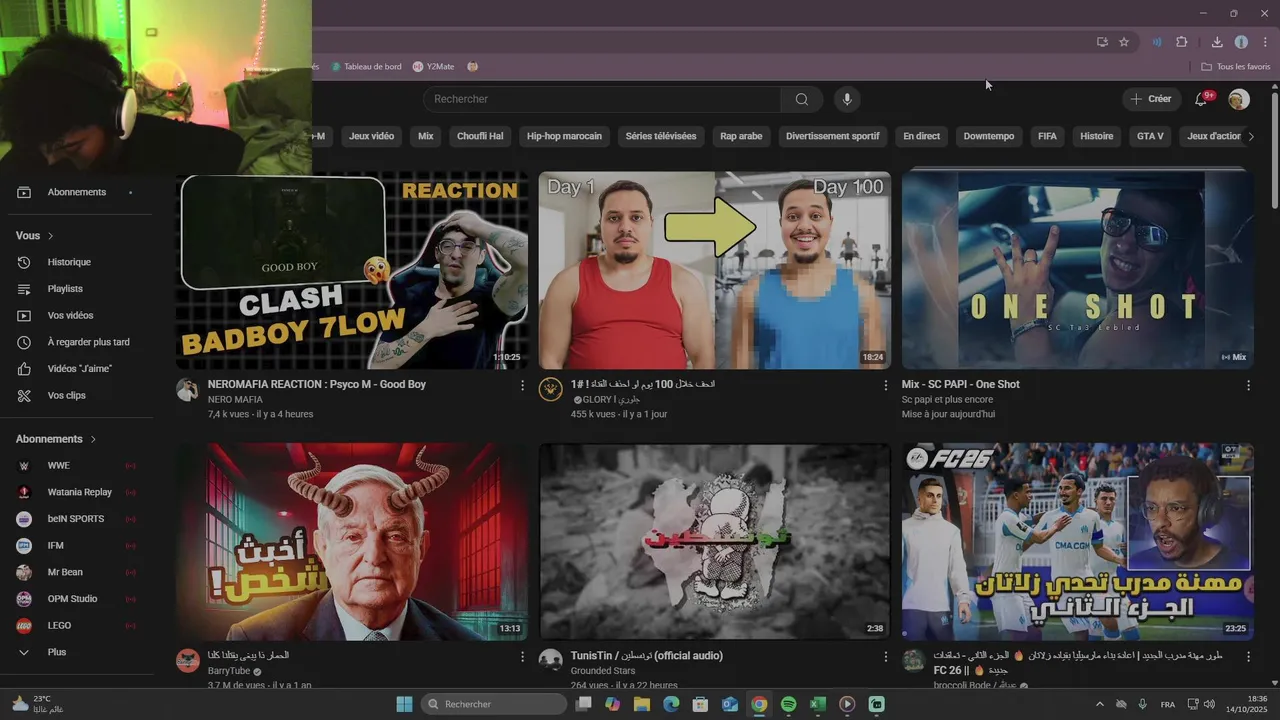Open the notifications bell
This screenshot has width=1280, height=720.
click(1202, 99)
